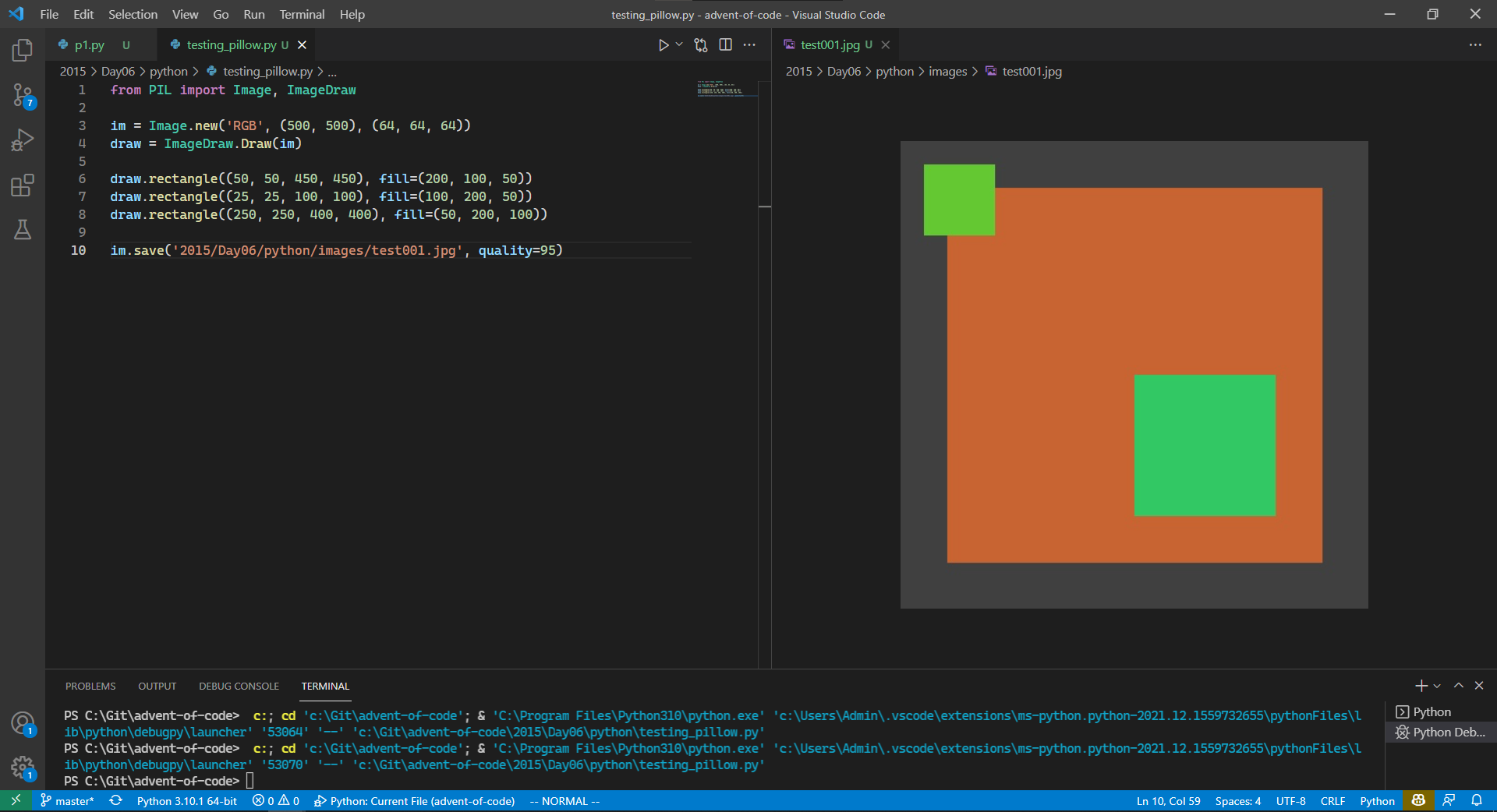The image size is (1497, 812).
Task: Select the Python terminal in list
Action: pyautogui.click(x=1440, y=712)
